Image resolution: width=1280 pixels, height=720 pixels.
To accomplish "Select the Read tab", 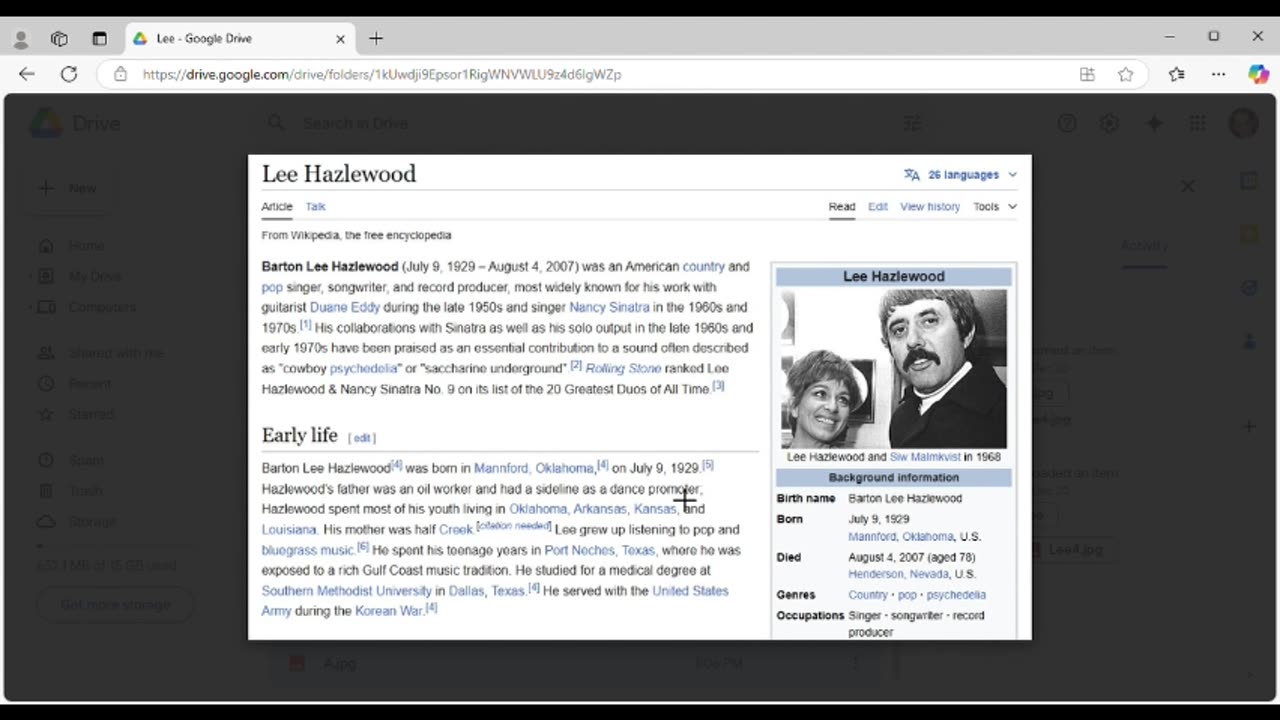I will click(x=842, y=207).
